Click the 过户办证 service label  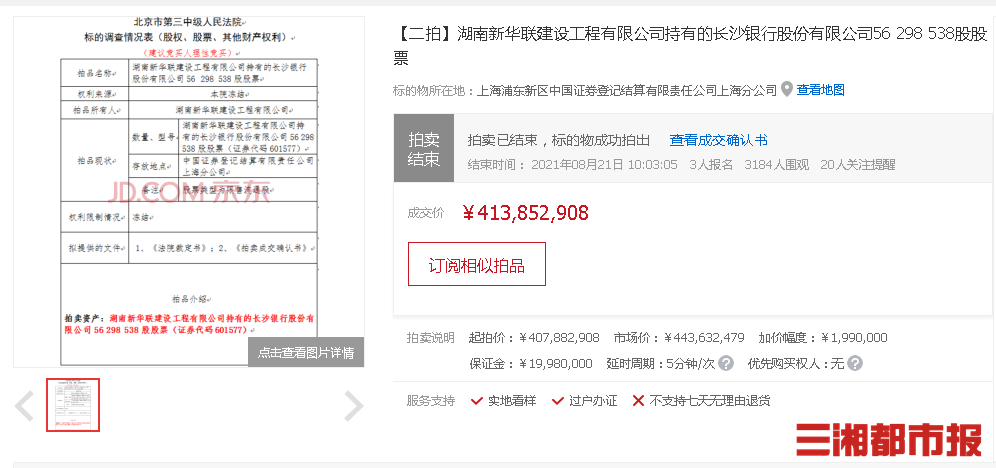[x=593, y=401]
